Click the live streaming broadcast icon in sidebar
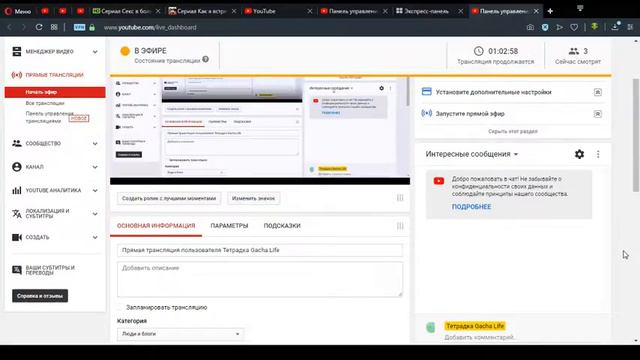This screenshot has height=360, width=640. (x=16, y=75)
